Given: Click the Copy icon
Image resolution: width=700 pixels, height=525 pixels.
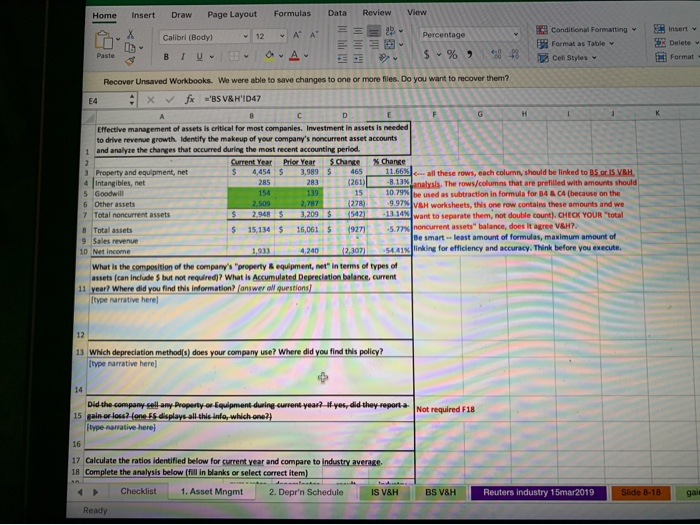Looking at the screenshot, I should 130,47.
